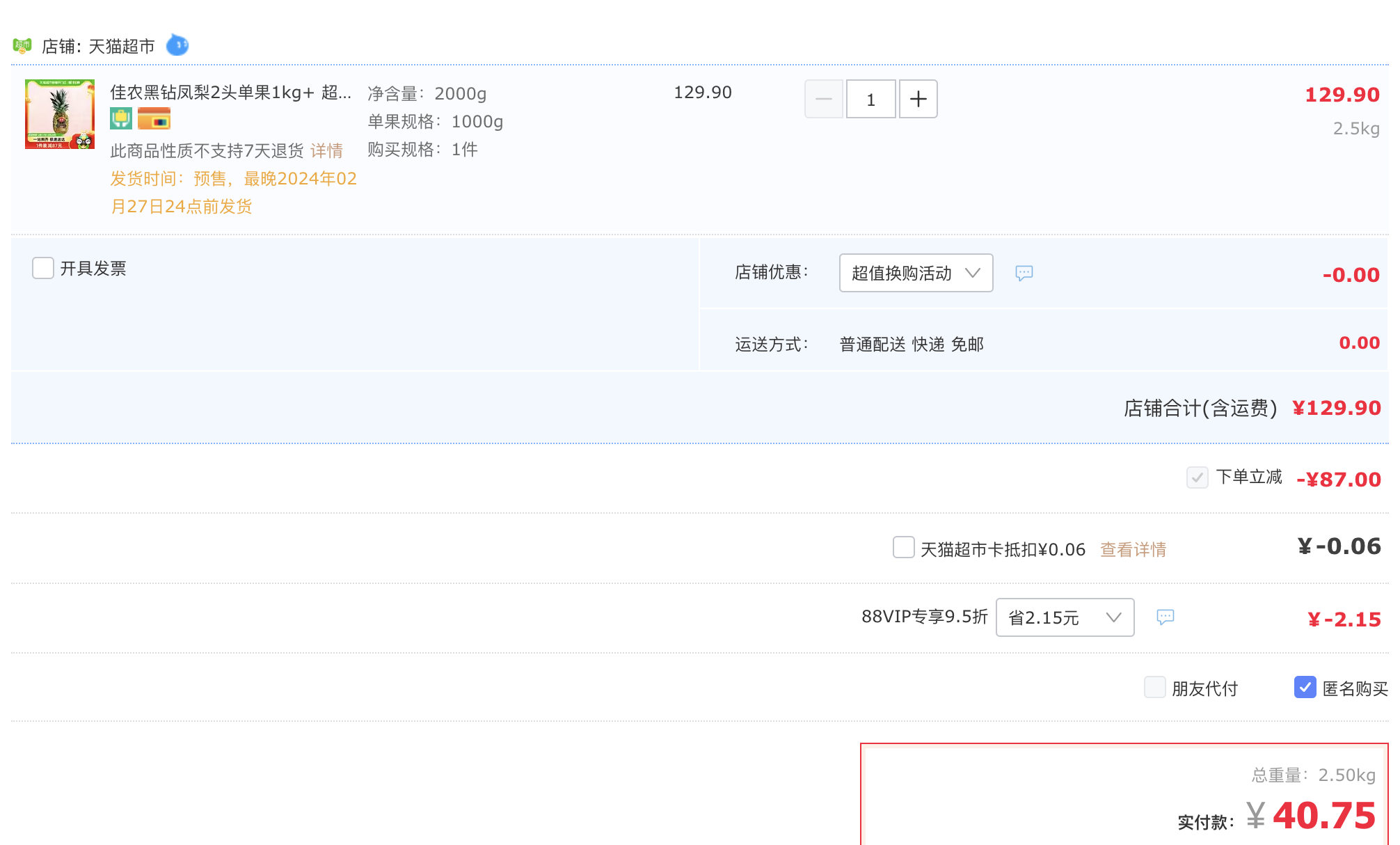Screen dimensions: 1400x845
Task: Enable the 朋友代付 checkbox
Action: 1155,687
